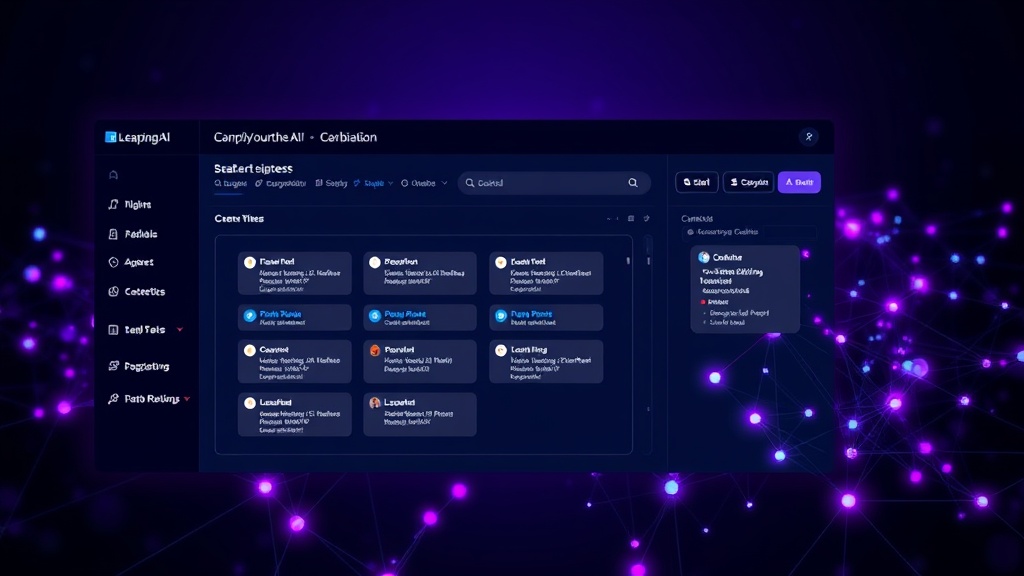
Task: Click the red-dot status line in Cofiulse card
Action: pyautogui.click(x=715, y=302)
